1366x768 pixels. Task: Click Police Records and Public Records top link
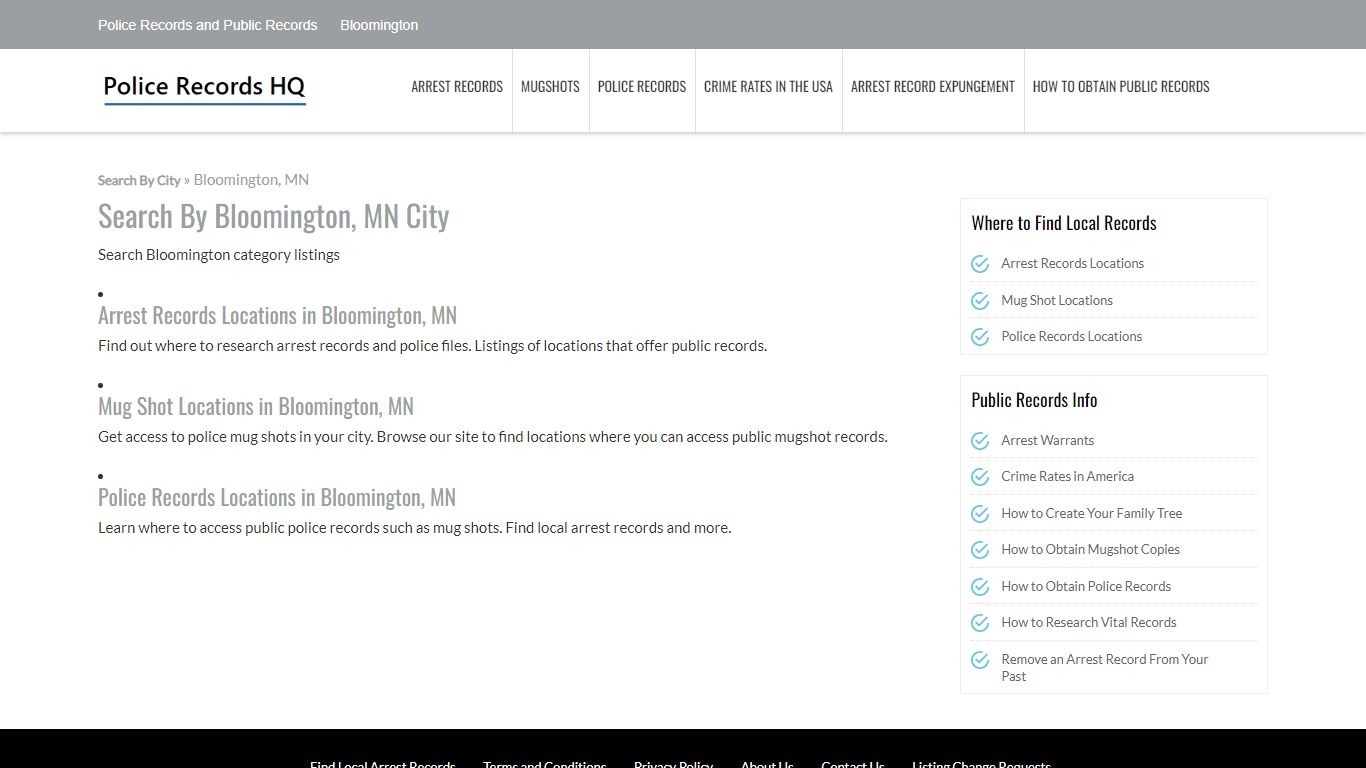point(207,25)
